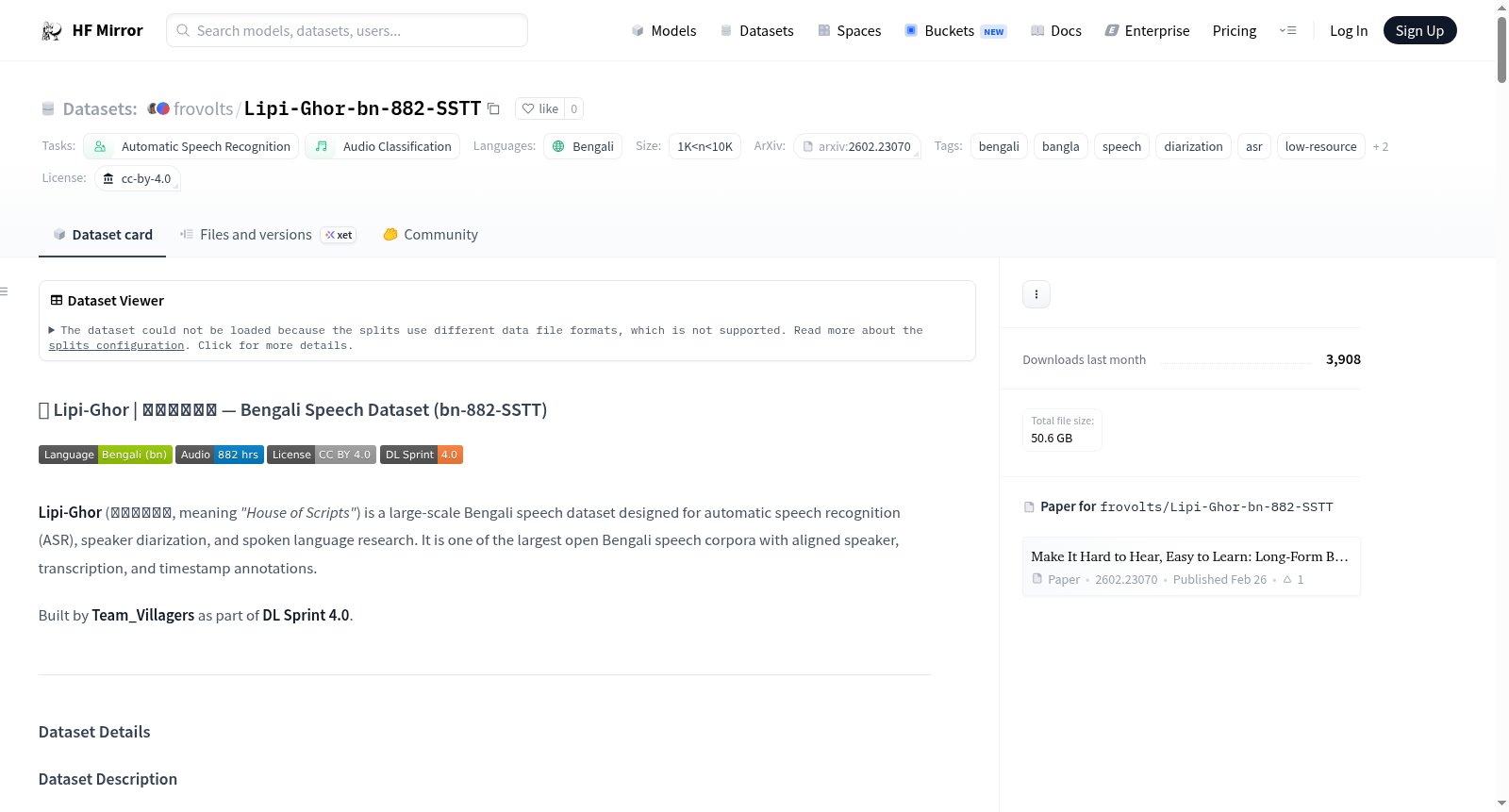Click the License CC BY 4.0 badge

coord(322,455)
